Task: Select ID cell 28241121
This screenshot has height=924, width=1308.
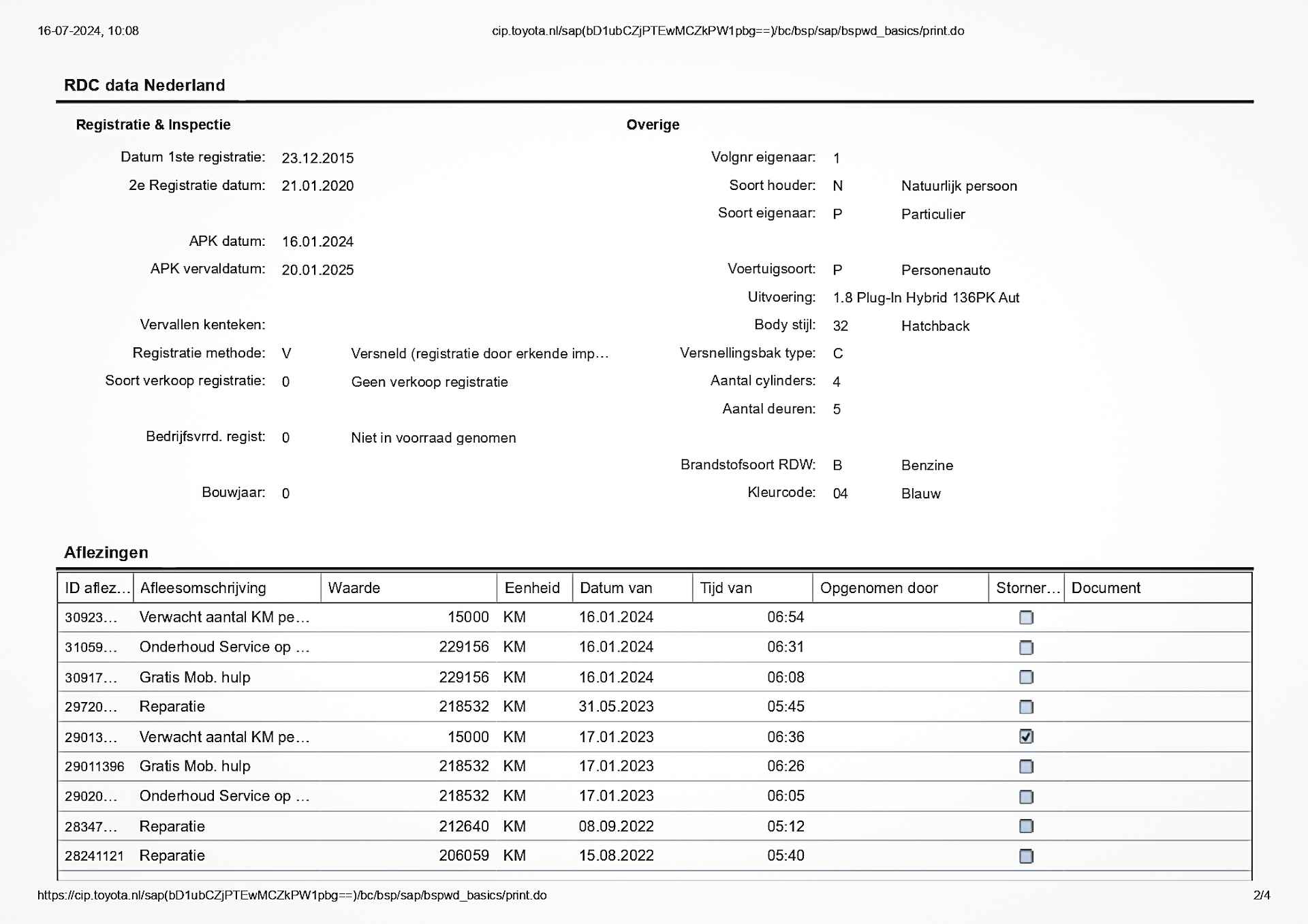Action: click(x=95, y=856)
